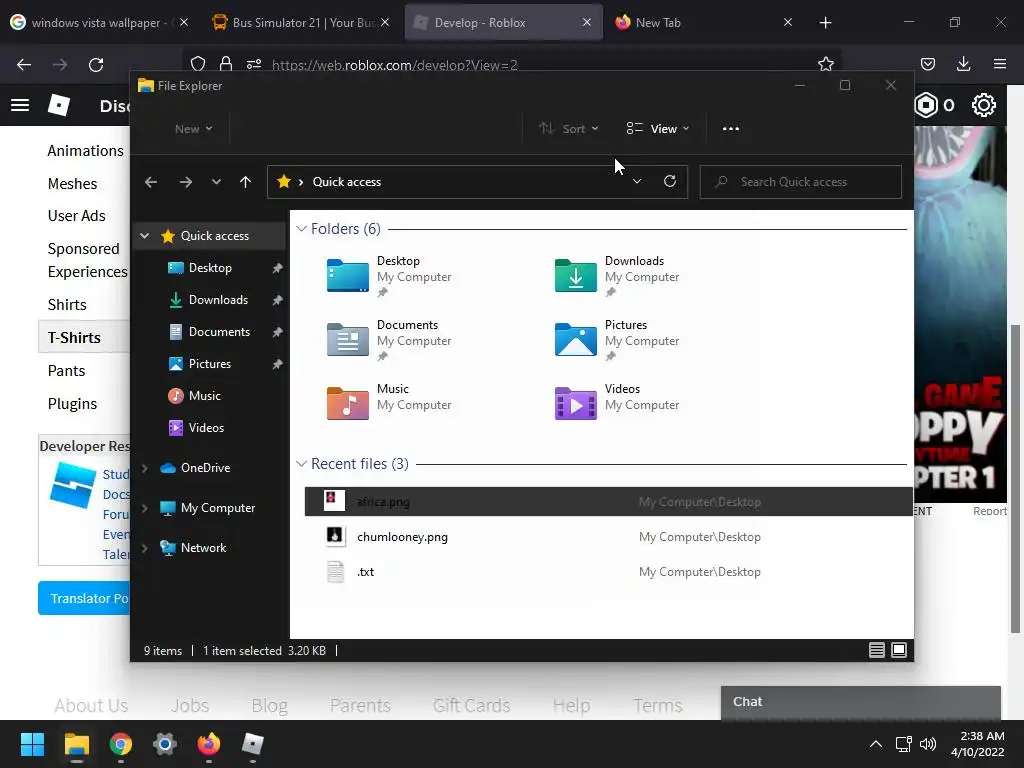This screenshot has width=1024, height=768.
Task: Open the View dropdown
Action: tap(658, 129)
